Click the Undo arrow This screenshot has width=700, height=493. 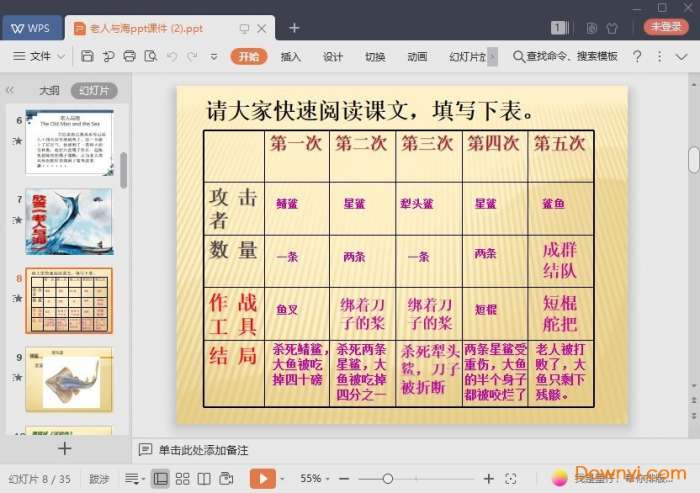[172, 56]
